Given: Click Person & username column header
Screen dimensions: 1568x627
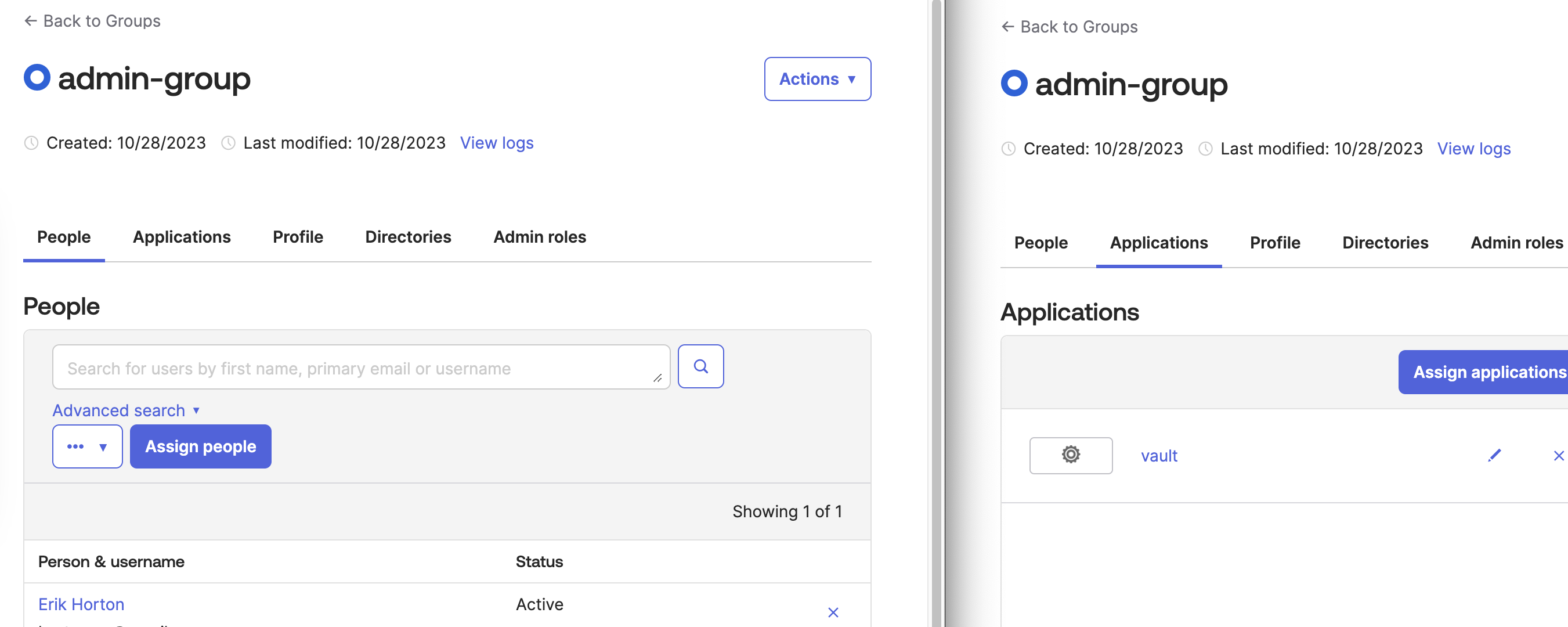Looking at the screenshot, I should tap(111, 562).
